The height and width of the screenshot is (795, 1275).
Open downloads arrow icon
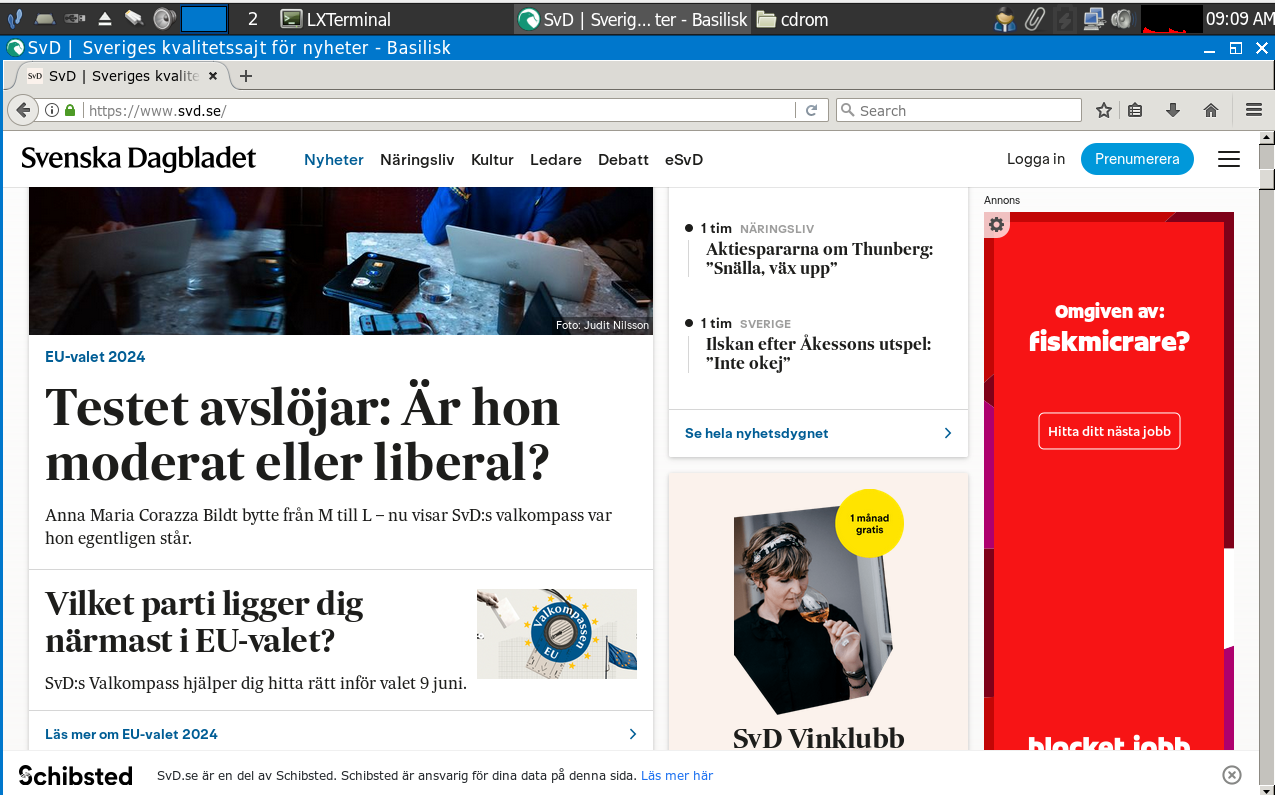coord(1173,111)
